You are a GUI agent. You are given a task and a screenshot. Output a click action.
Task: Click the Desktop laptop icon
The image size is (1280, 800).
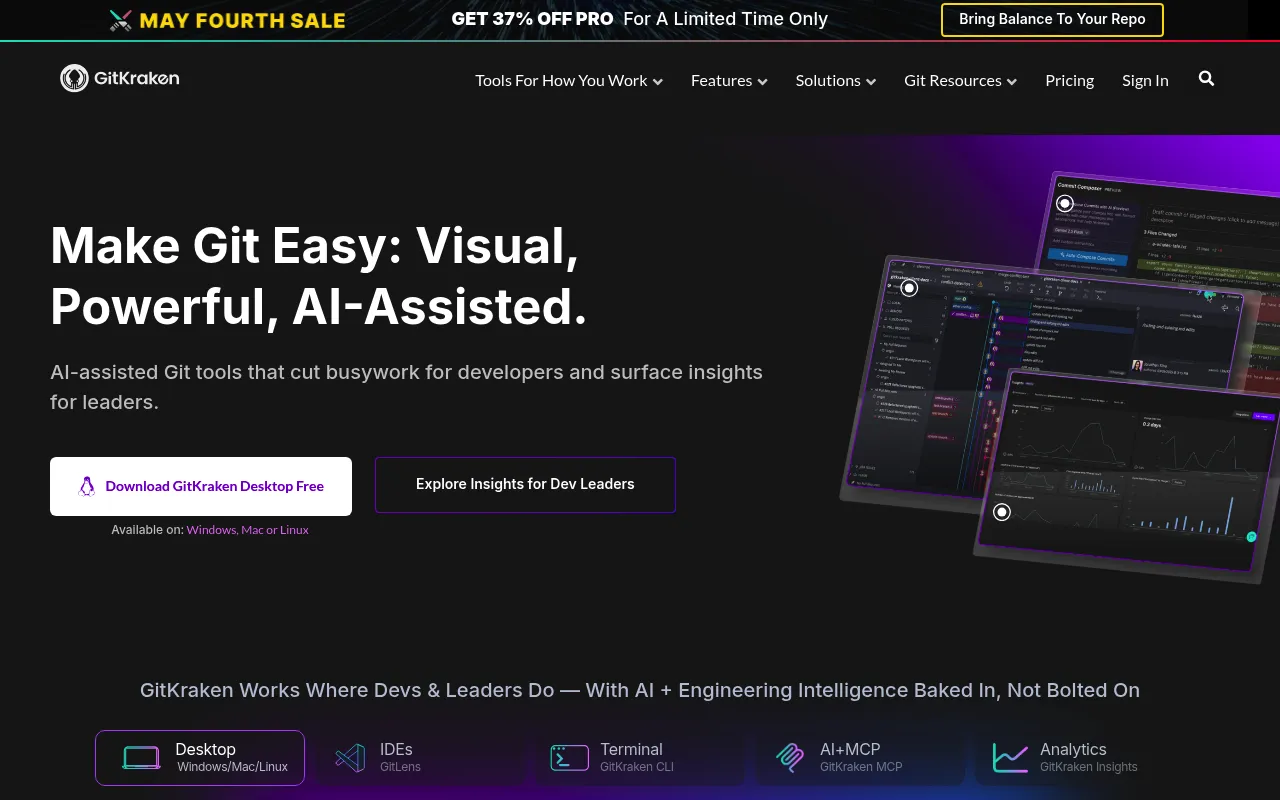click(x=141, y=758)
